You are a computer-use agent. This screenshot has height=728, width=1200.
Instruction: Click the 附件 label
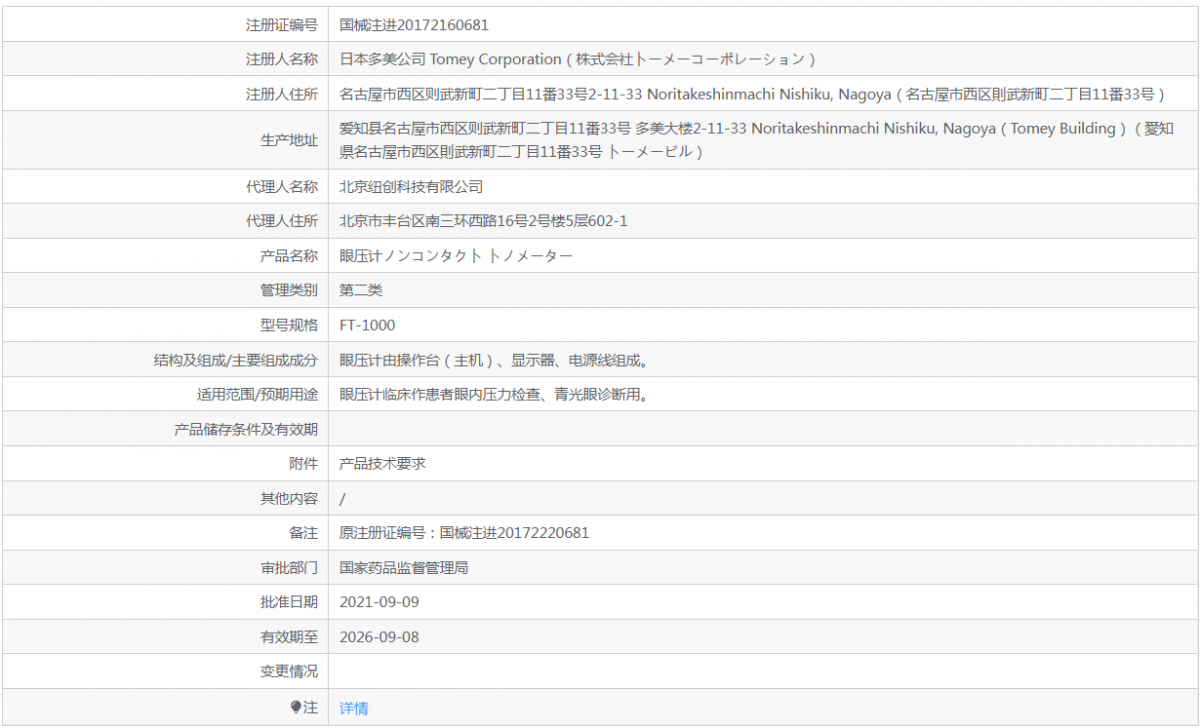click(303, 463)
